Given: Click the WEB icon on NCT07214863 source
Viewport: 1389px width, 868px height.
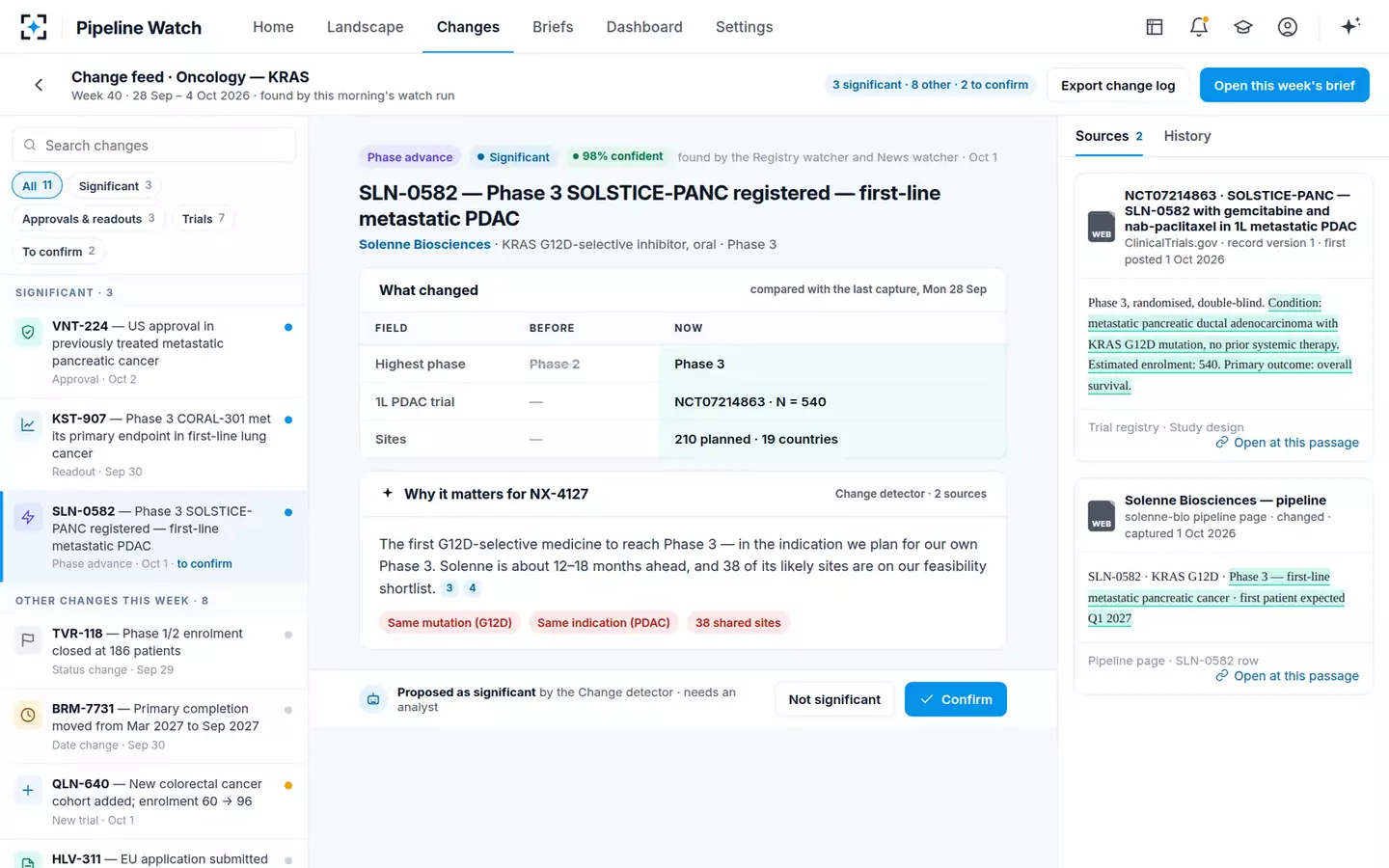Looking at the screenshot, I should coord(1102,227).
